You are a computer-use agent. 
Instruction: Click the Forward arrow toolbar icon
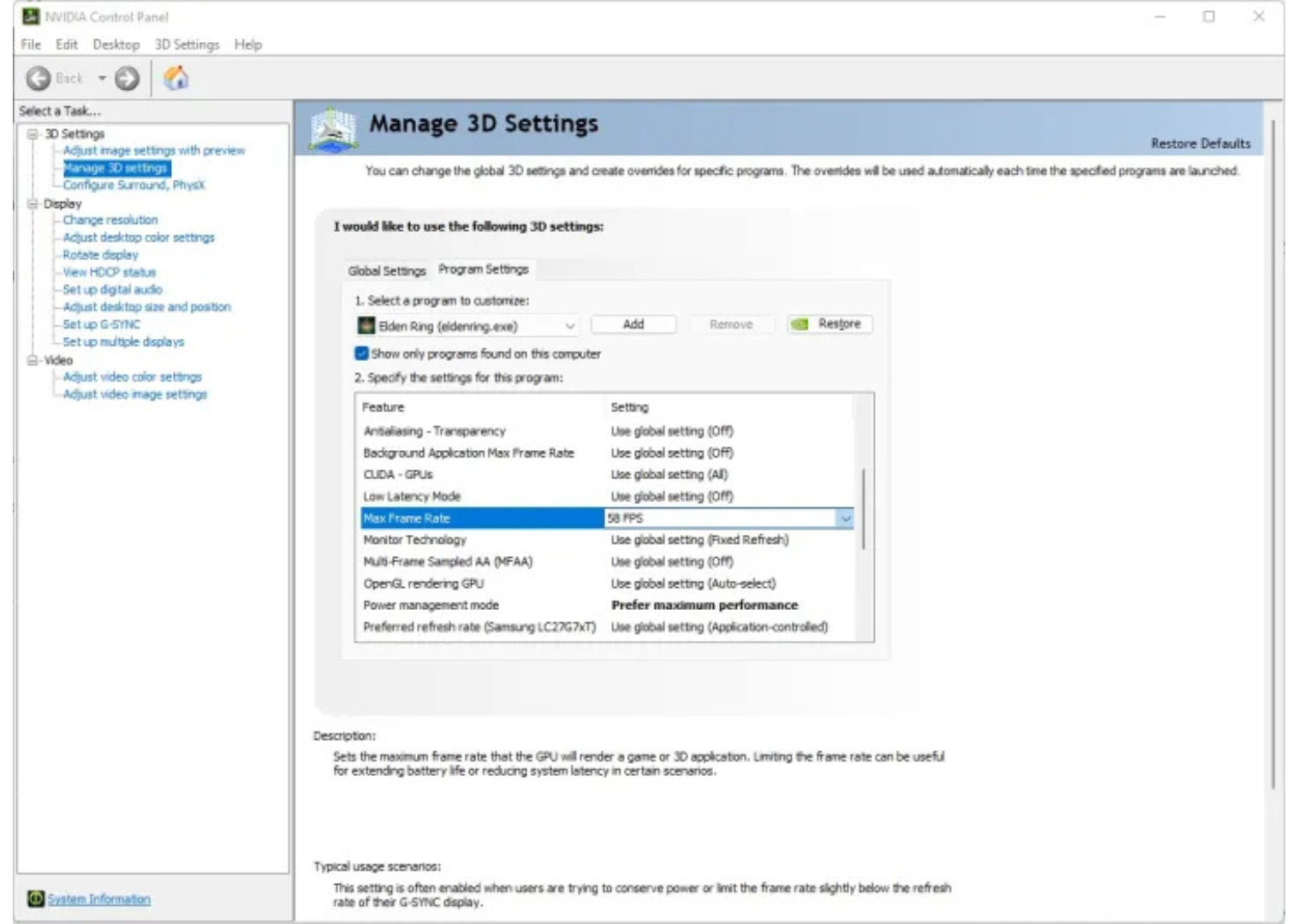click(127, 79)
